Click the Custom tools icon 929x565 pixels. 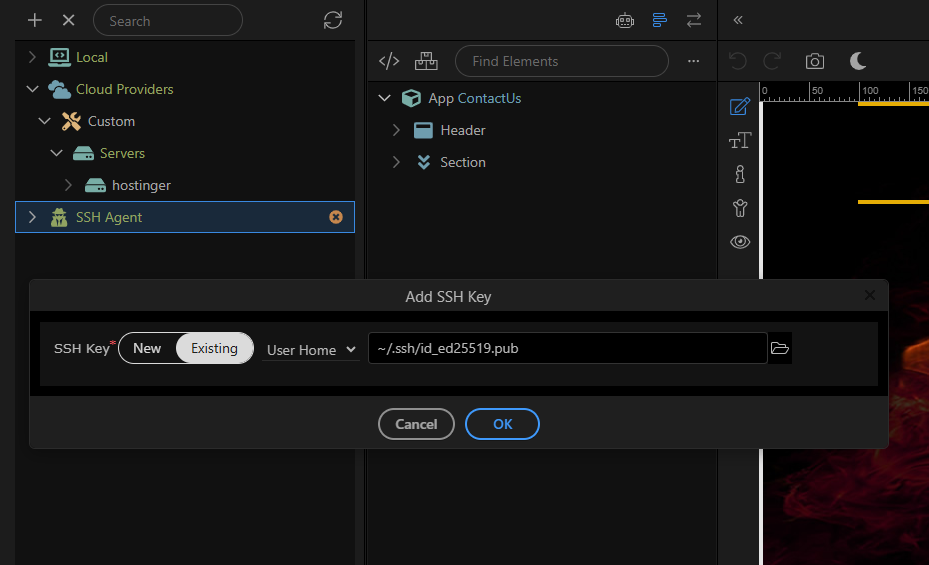[72, 121]
